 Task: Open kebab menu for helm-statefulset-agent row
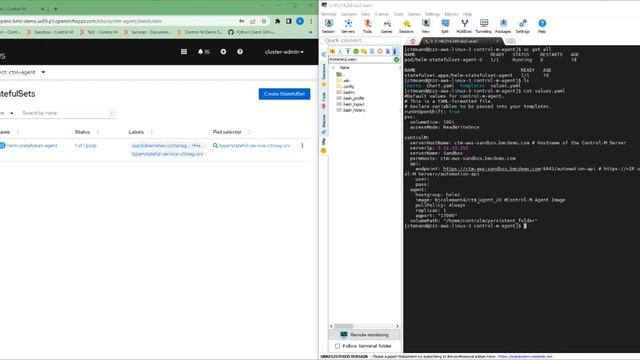302,146
